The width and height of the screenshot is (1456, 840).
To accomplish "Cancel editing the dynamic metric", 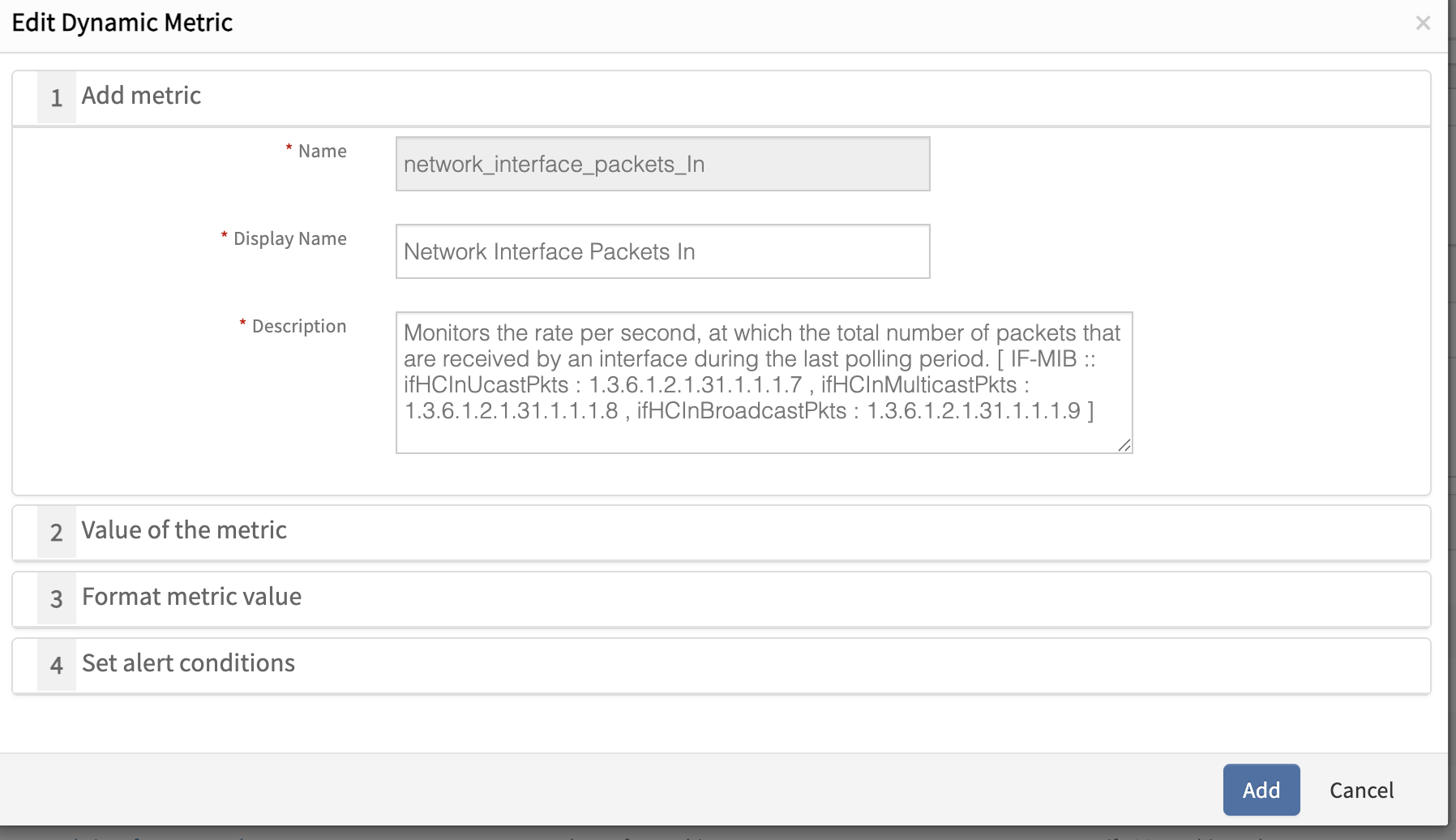I will tap(1361, 791).
